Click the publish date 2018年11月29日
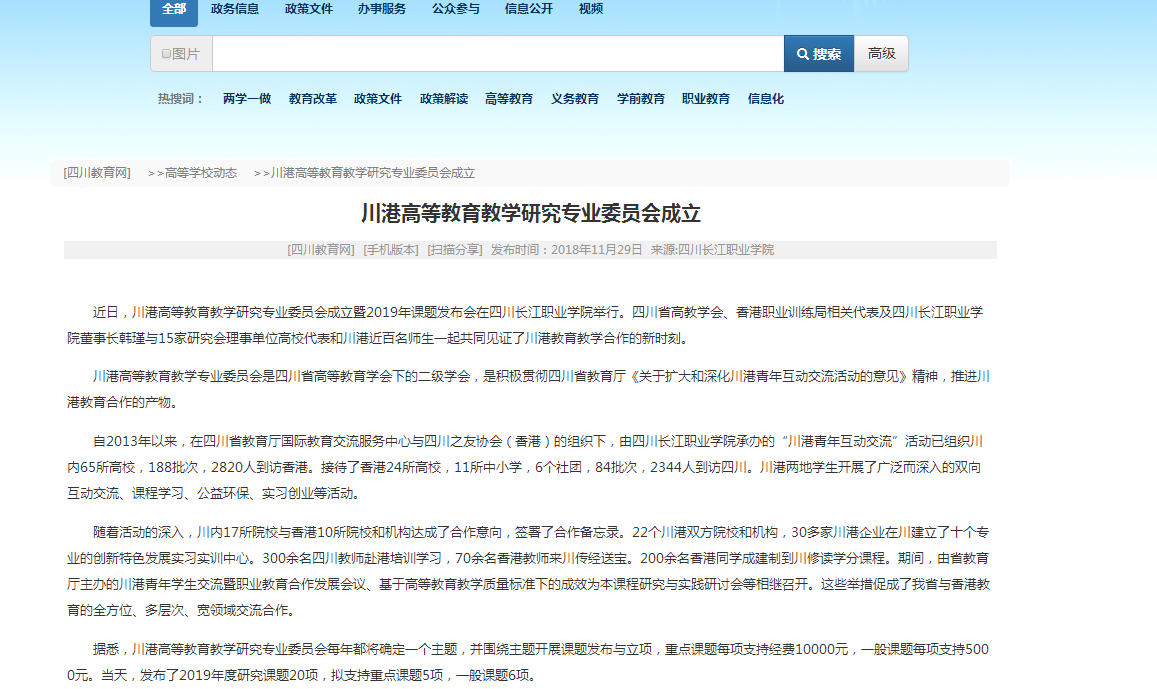Screen dimensions: 1157x689 pos(596,250)
